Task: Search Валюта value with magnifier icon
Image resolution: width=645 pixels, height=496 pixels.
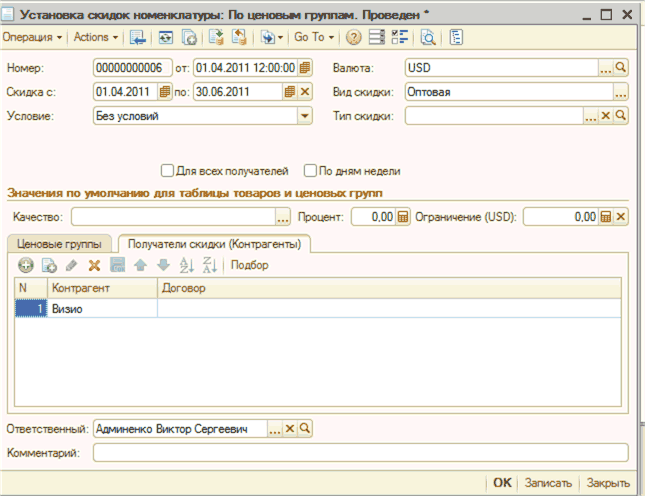Action: point(620,68)
